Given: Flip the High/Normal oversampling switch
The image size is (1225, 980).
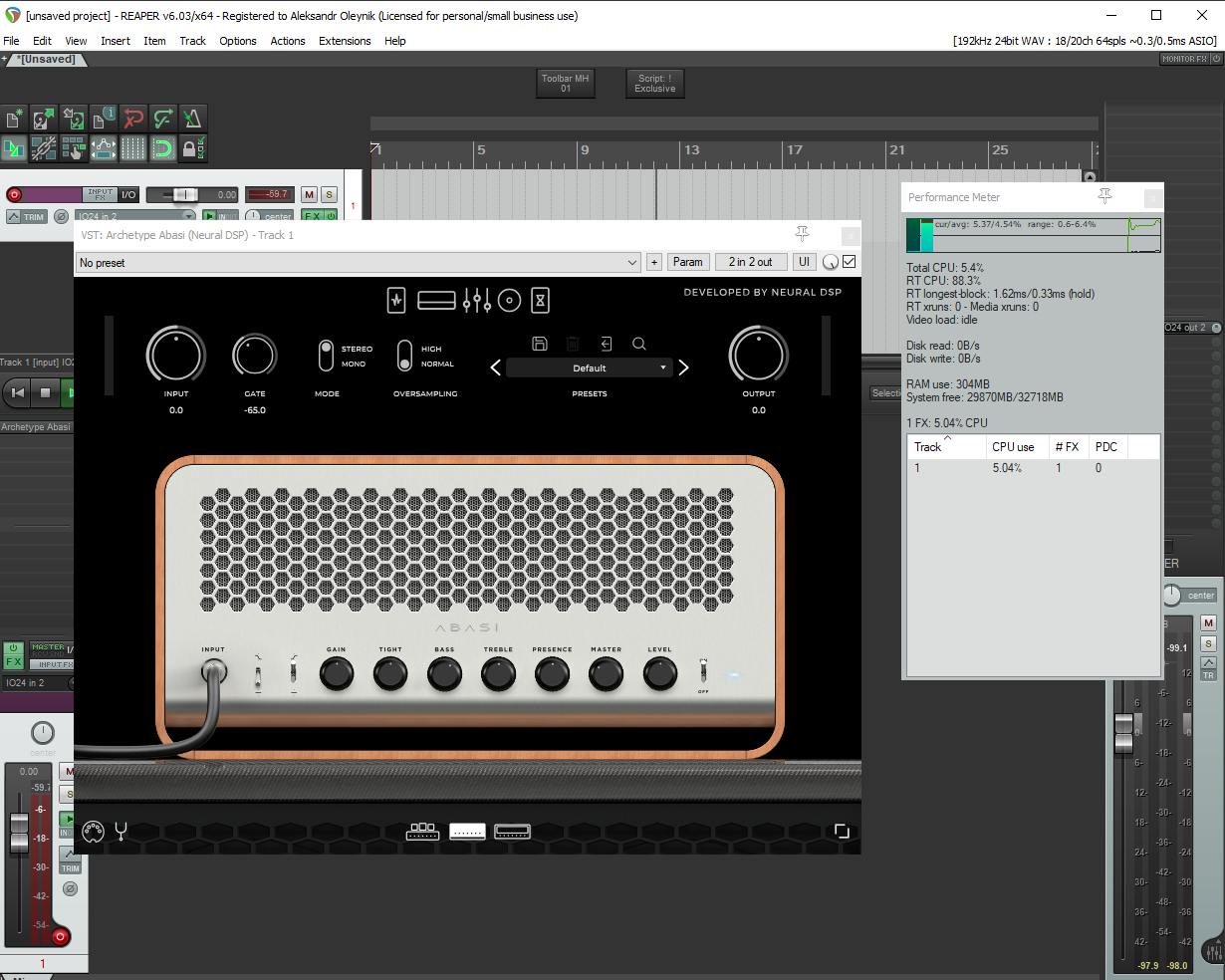Looking at the screenshot, I should click(x=404, y=356).
